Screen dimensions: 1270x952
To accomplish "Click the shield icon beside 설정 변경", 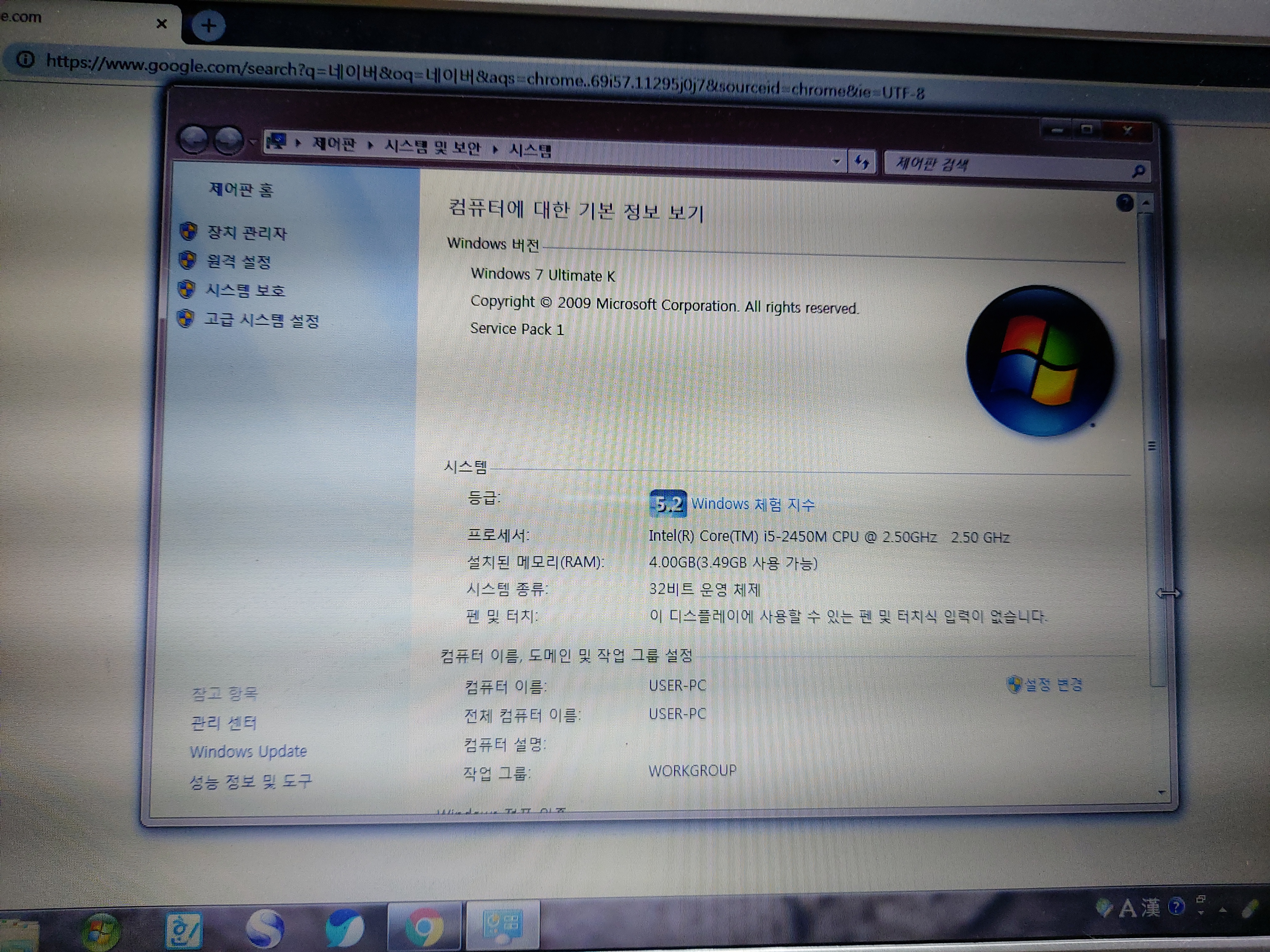I will pos(1015,684).
